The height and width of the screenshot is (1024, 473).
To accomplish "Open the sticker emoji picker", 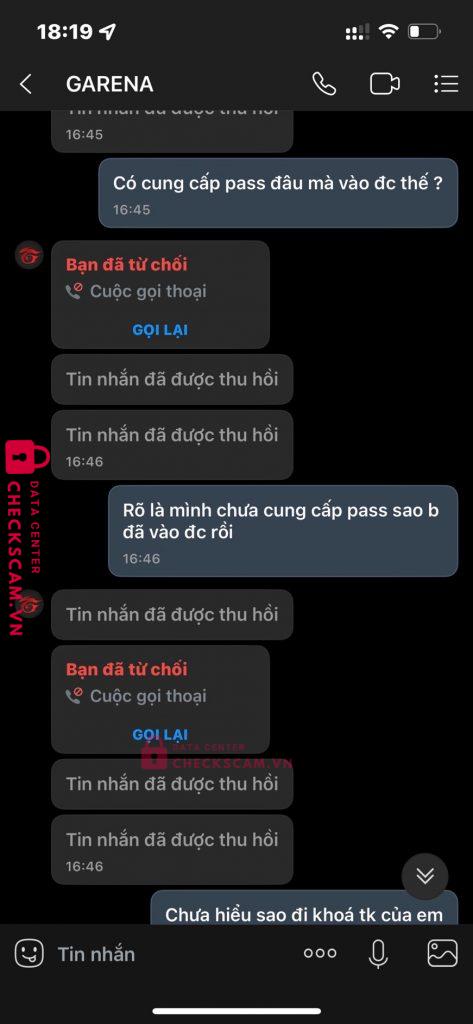I will click(x=29, y=953).
